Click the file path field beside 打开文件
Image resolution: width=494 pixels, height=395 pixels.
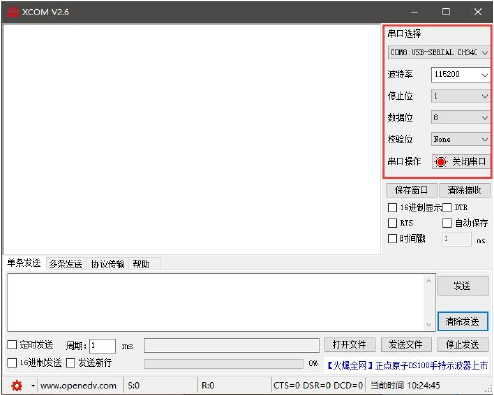tap(232, 345)
